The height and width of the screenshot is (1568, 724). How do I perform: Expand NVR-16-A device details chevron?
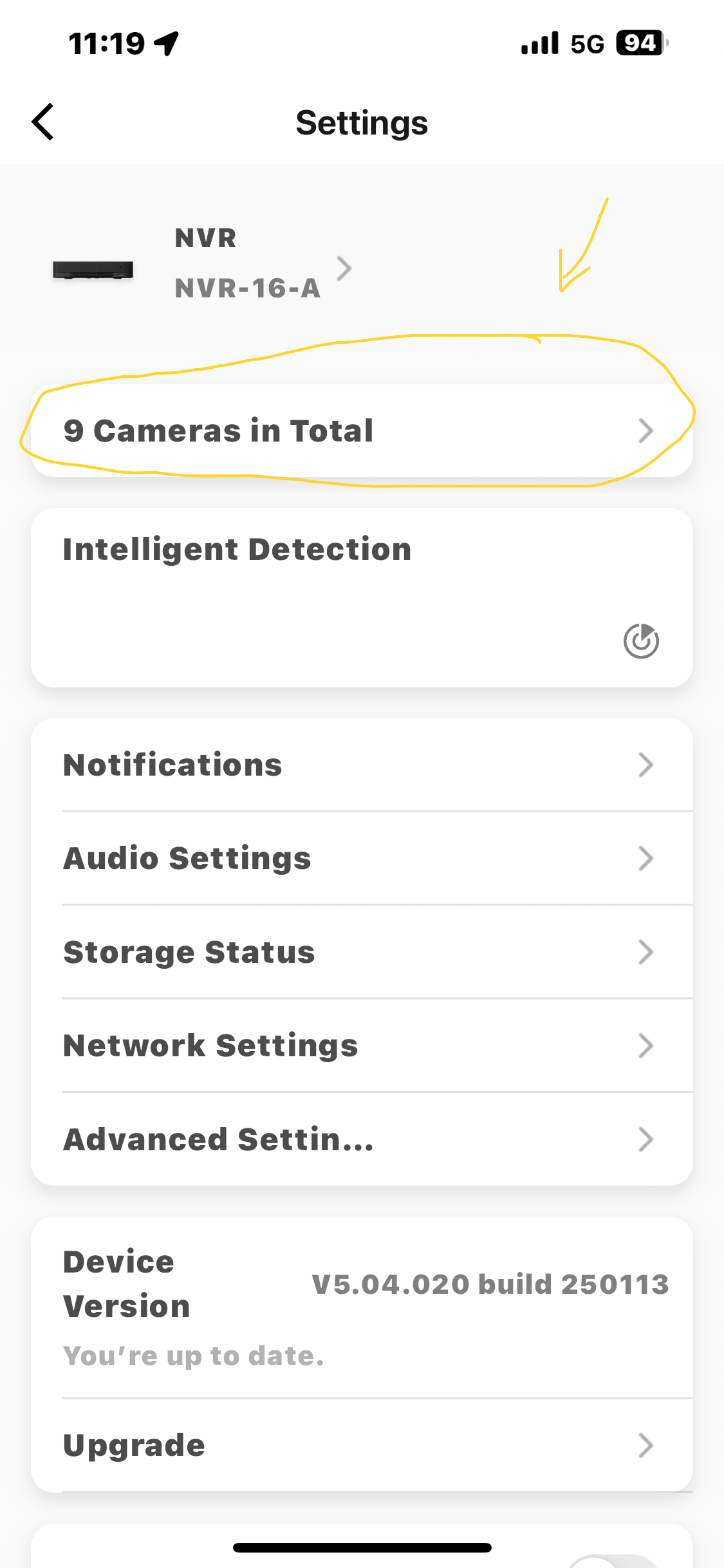pyautogui.click(x=344, y=268)
